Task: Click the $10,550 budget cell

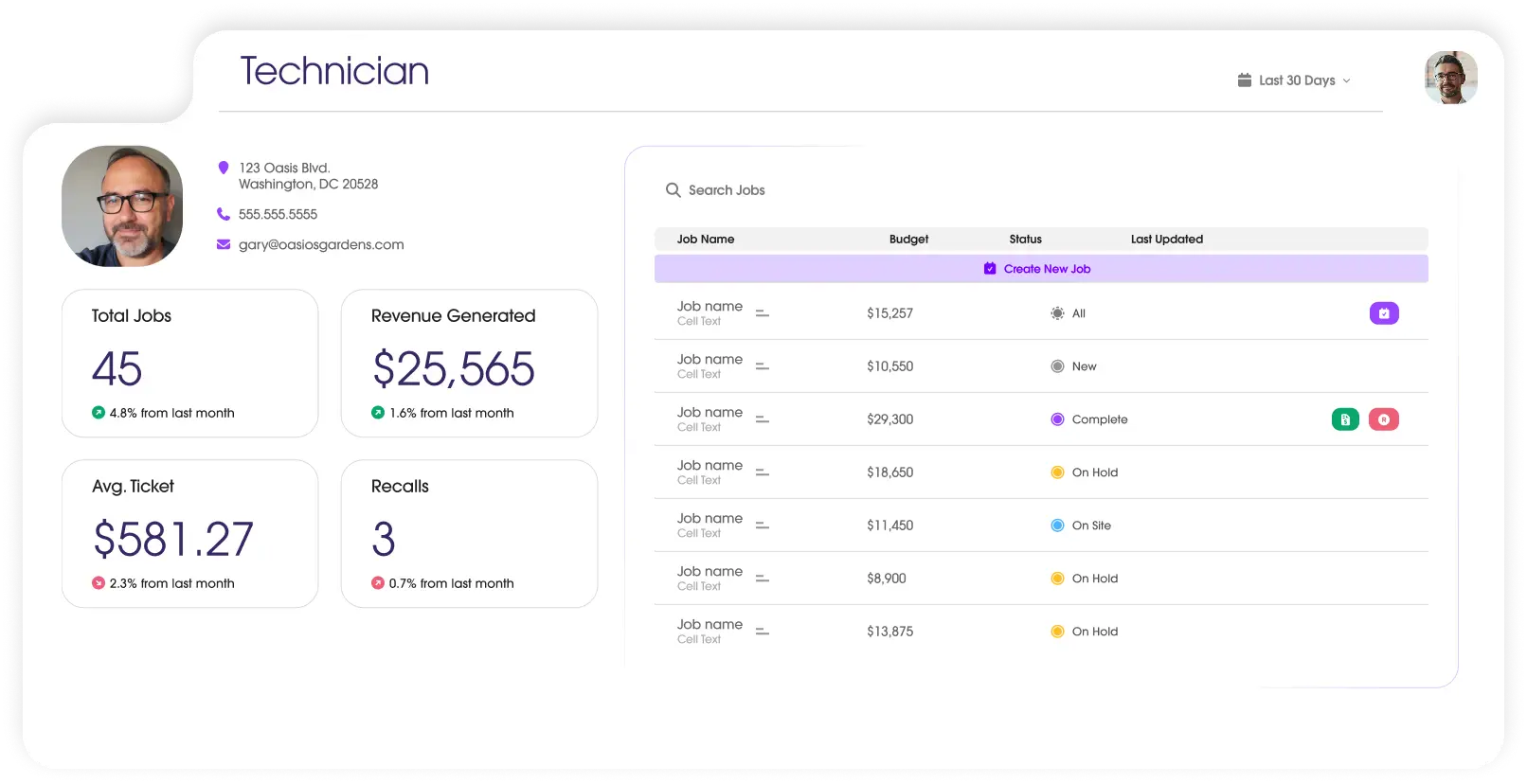Action: [889, 366]
